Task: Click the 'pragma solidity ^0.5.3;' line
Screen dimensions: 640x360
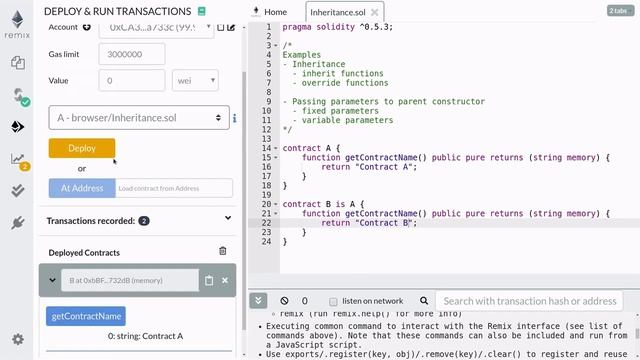Action: point(338,27)
